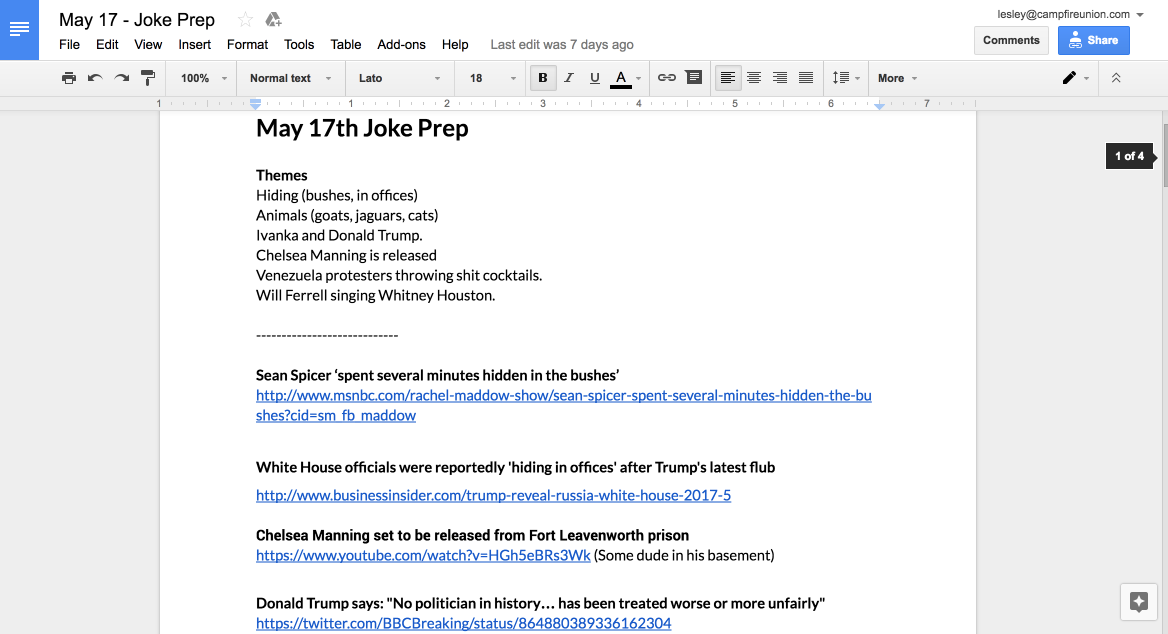1168x634 pixels.
Task: Click the Move to Drive folder icon
Action: click(x=273, y=20)
